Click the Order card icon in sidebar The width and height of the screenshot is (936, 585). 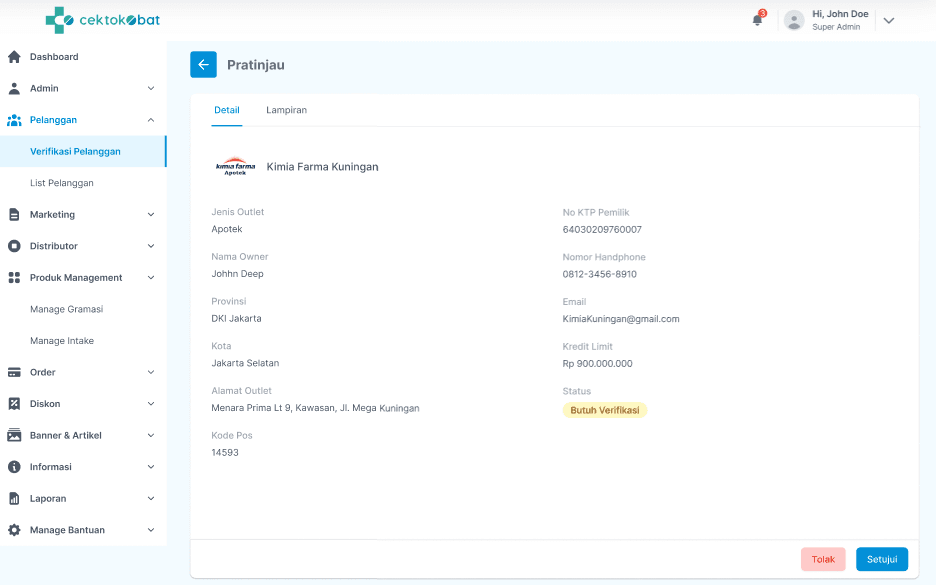click(14, 372)
